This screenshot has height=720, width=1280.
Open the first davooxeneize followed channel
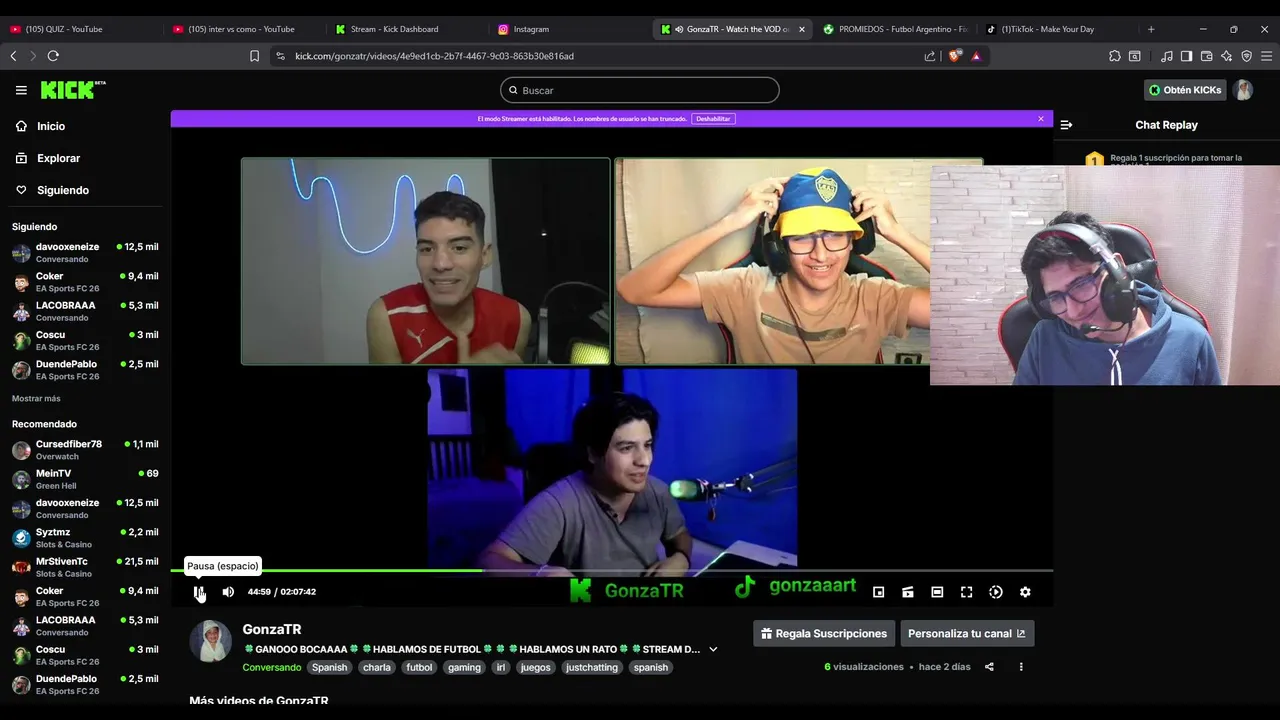click(85, 253)
